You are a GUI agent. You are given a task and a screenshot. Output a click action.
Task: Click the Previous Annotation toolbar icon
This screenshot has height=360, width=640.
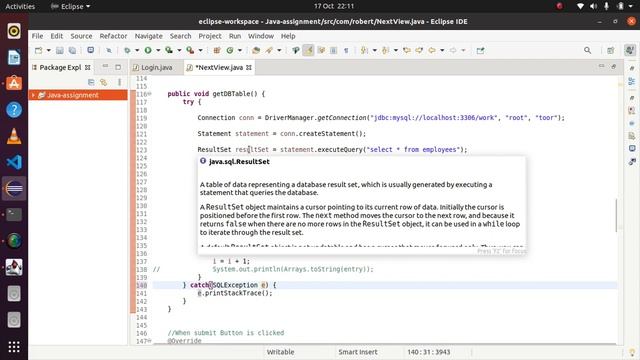pyautogui.click(x=385, y=50)
